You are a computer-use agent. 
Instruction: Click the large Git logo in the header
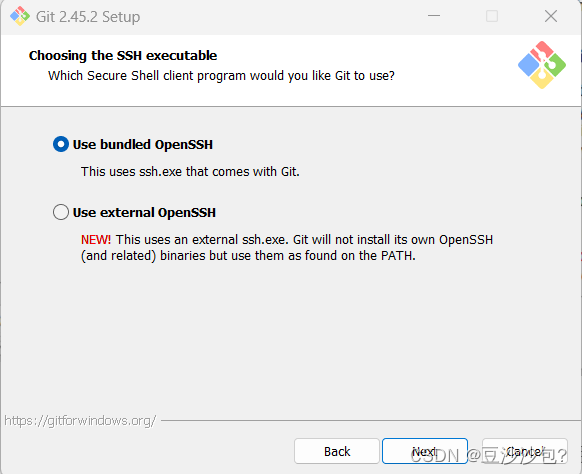(x=542, y=65)
